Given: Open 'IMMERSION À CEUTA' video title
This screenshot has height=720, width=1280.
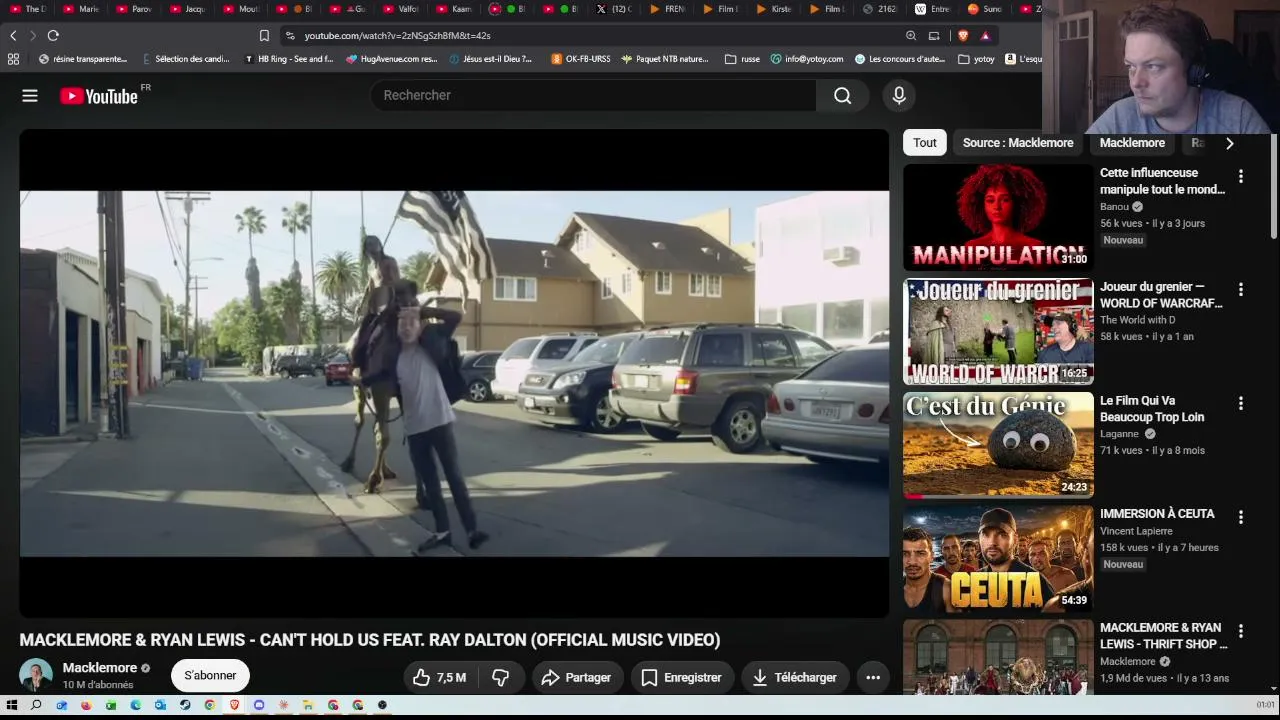Looking at the screenshot, I should tap(1157, 514).
